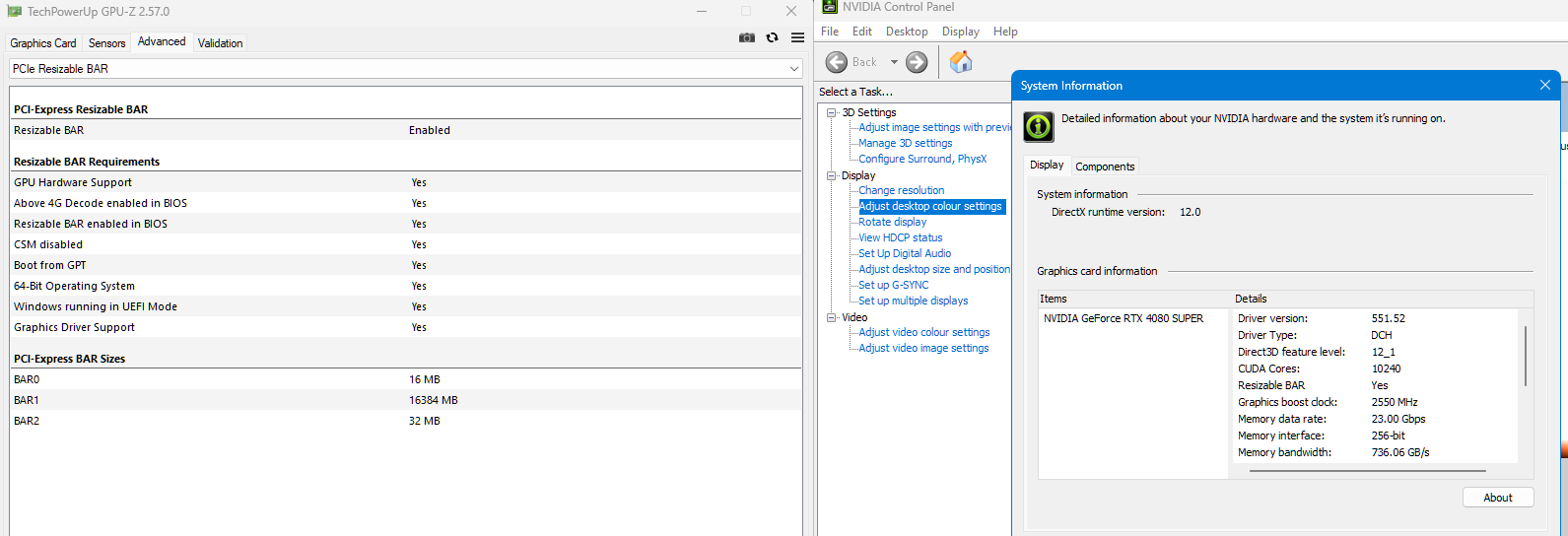Open the Validation tab
This screenshot has height=536, width=1568.
coord(220,43)
